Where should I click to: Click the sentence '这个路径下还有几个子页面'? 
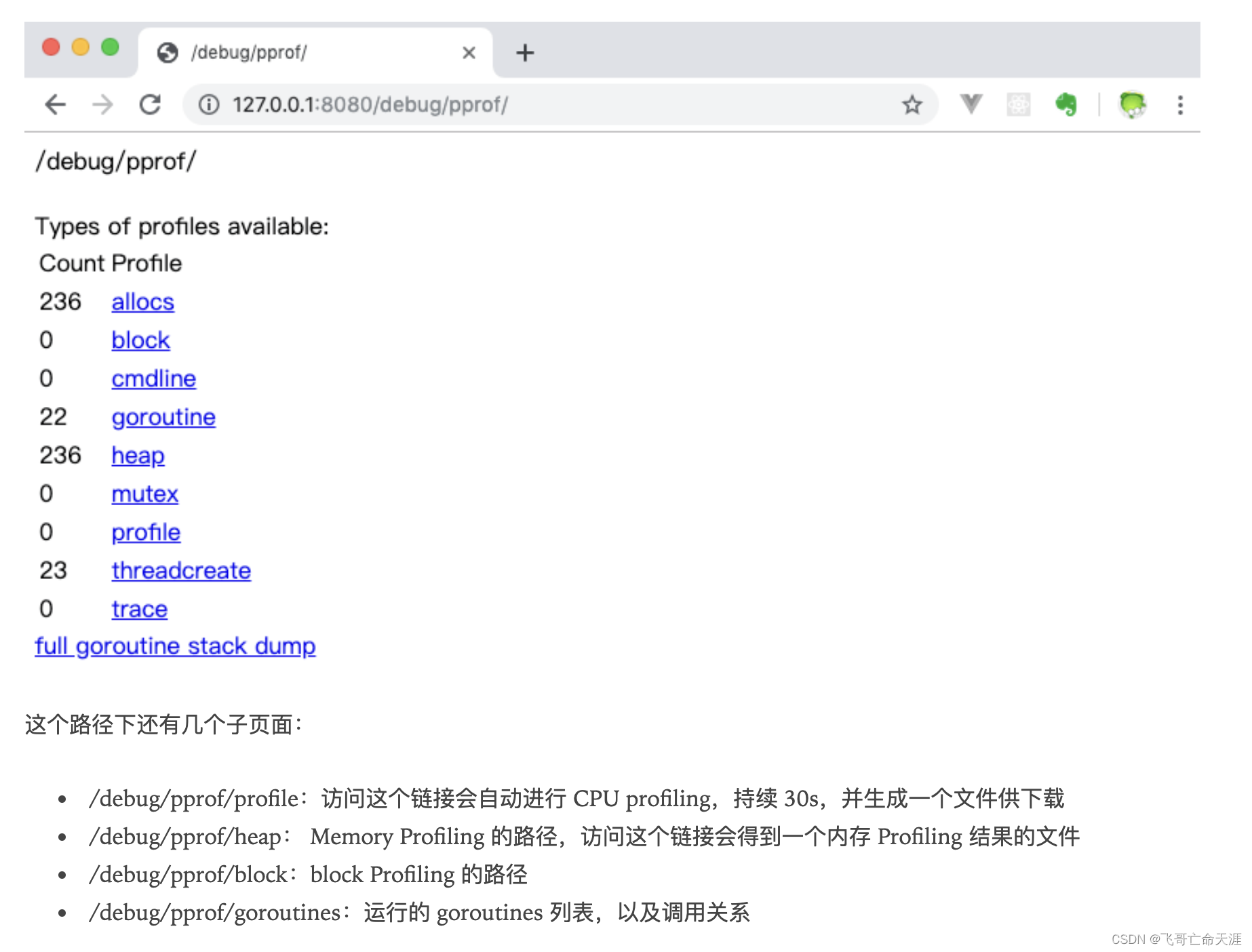163,725
